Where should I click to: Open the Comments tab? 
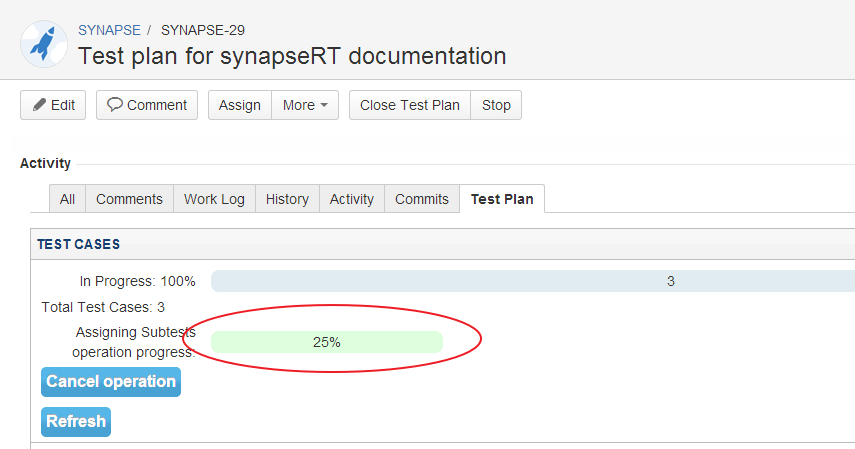(129, 199)
